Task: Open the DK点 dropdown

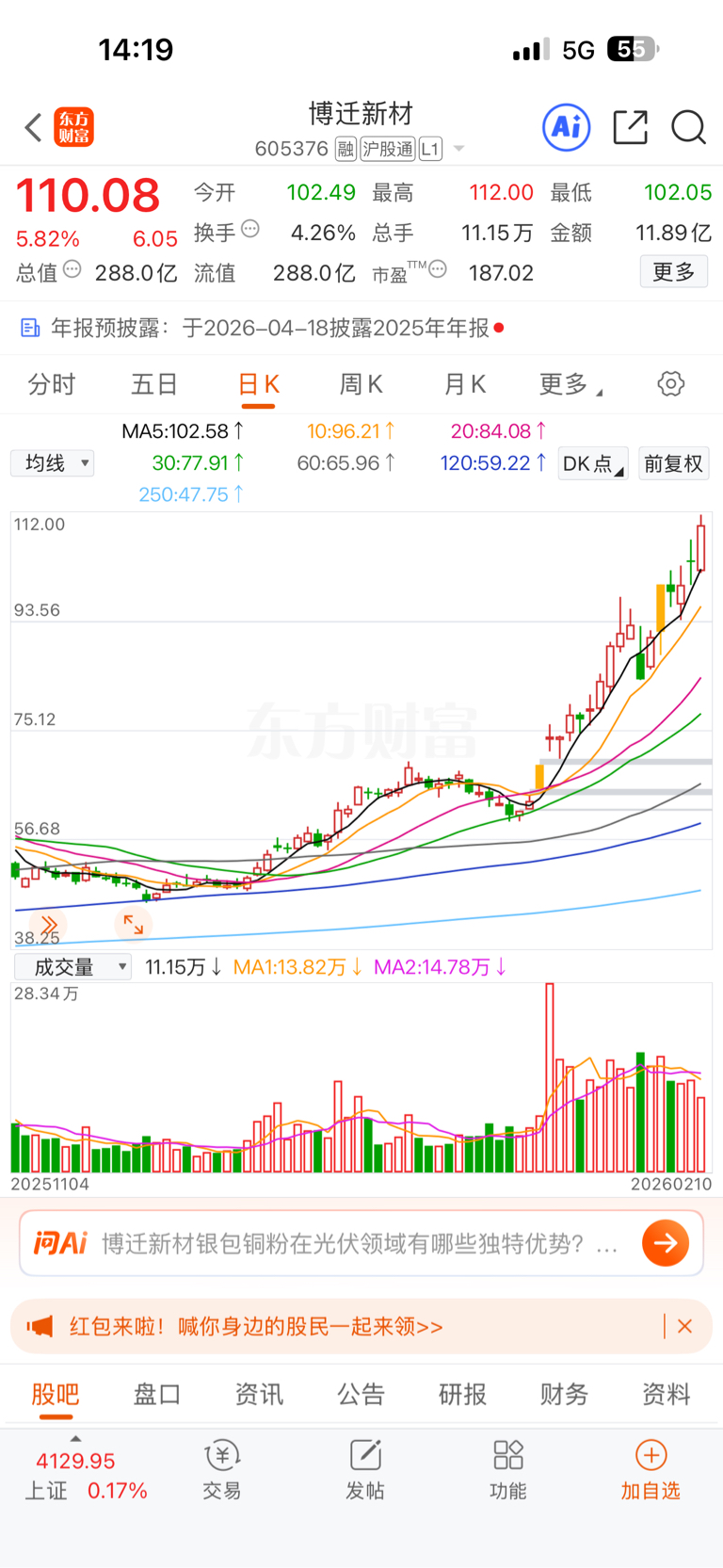Action: (593, 463)
